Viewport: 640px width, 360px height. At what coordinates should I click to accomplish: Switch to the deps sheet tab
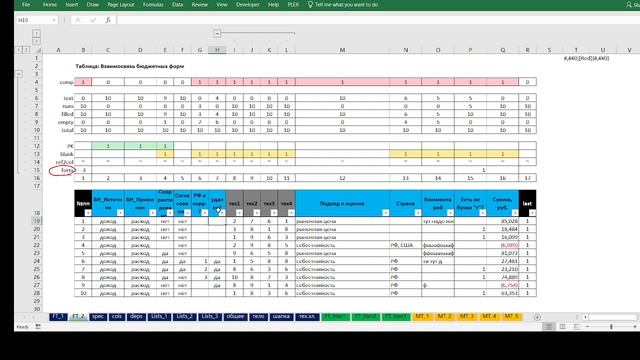coord(136,317)
